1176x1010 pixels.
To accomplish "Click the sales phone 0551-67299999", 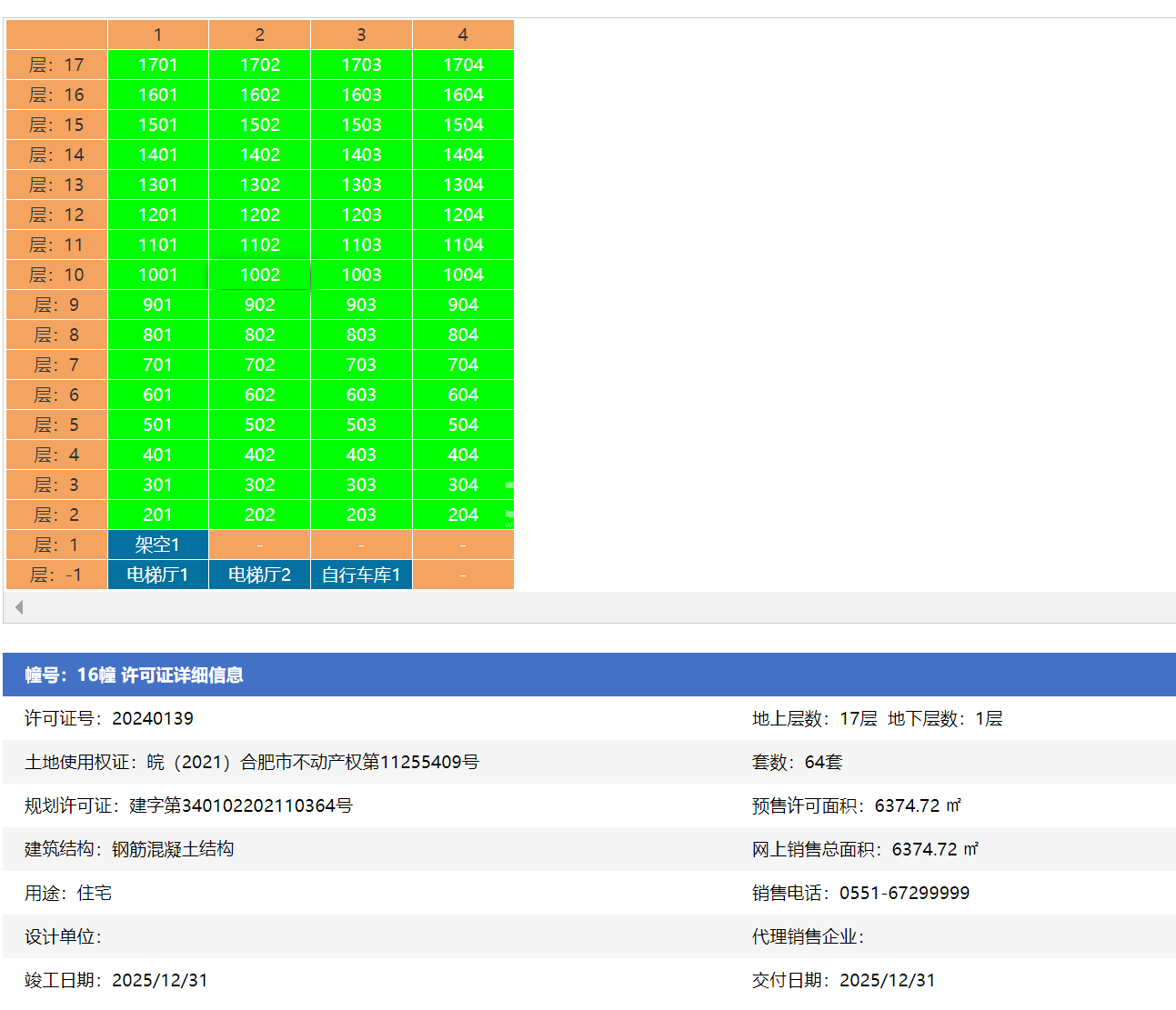I will click(x=904, y=893).
